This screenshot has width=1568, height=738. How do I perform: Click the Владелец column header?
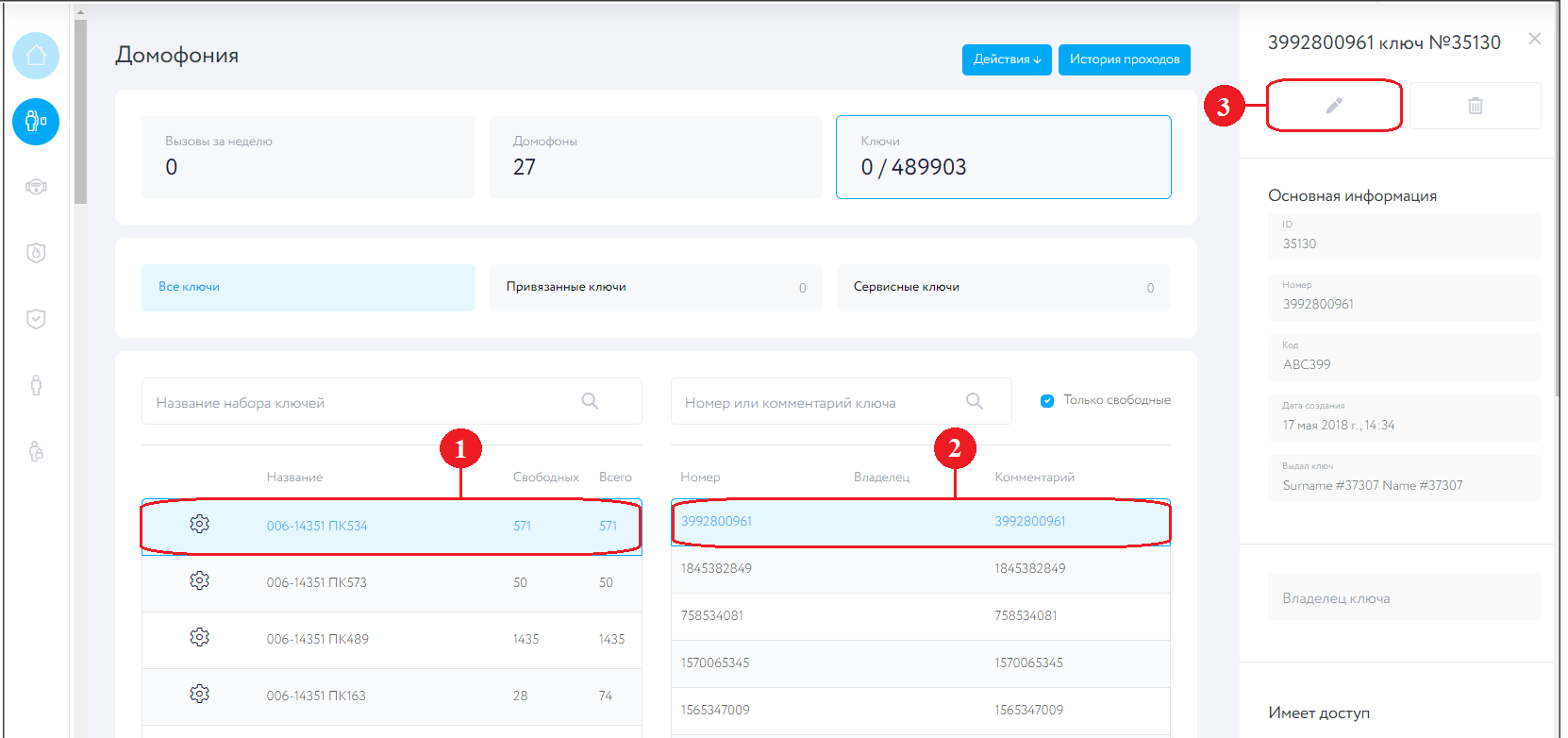pos(881,477)
